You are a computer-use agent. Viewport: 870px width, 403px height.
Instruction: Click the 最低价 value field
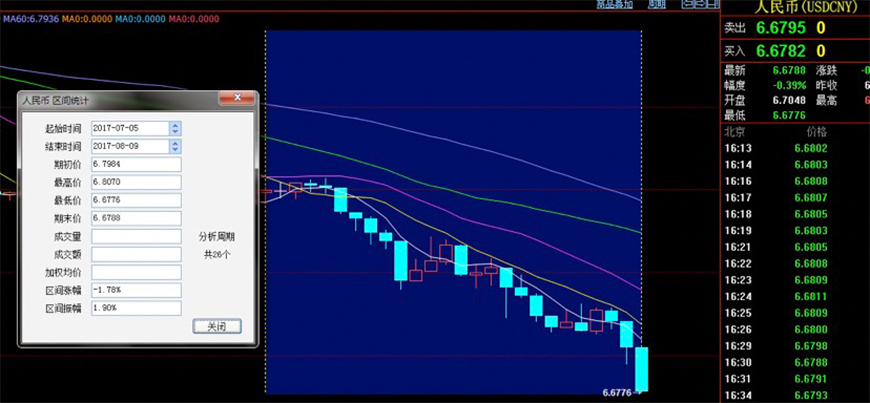(x=134, y=200)
